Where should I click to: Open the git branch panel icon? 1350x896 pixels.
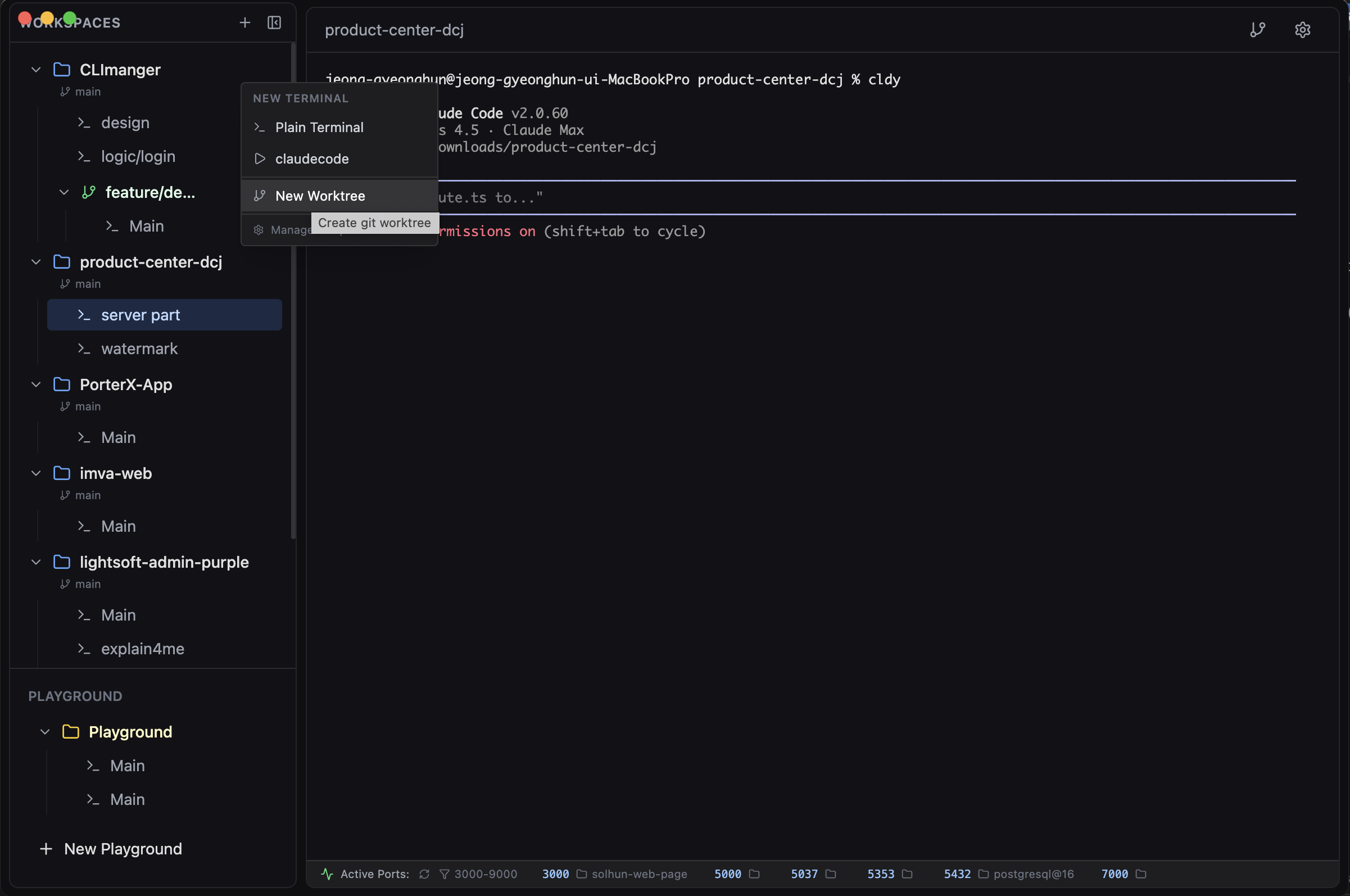1258,29
